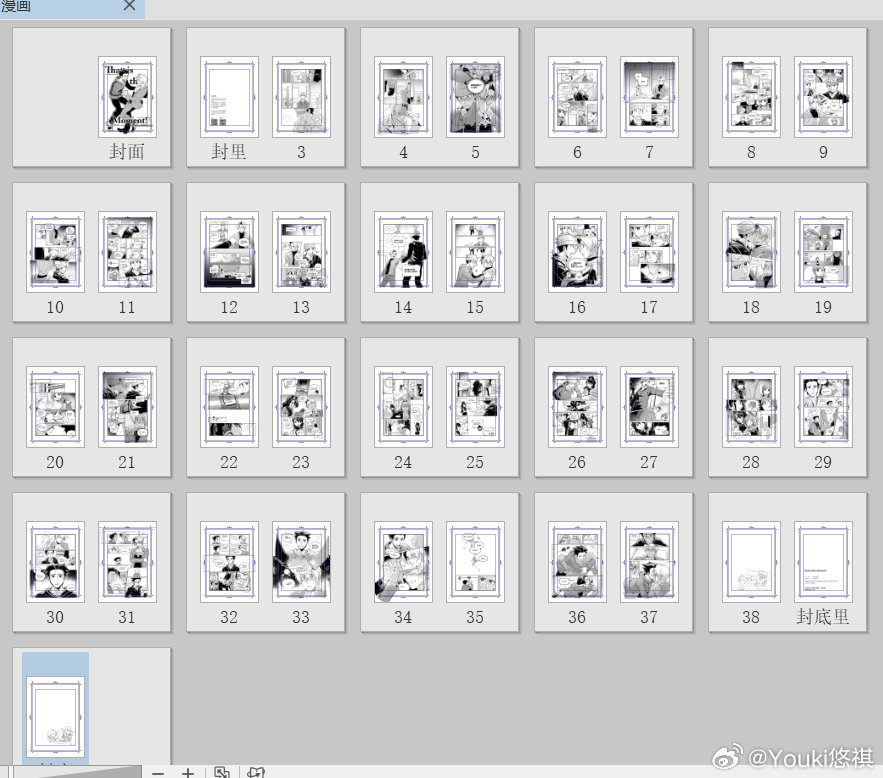The image size is (883, 778).
Task: Open page 11 thumbnail
Action: [x=127, y=252]
